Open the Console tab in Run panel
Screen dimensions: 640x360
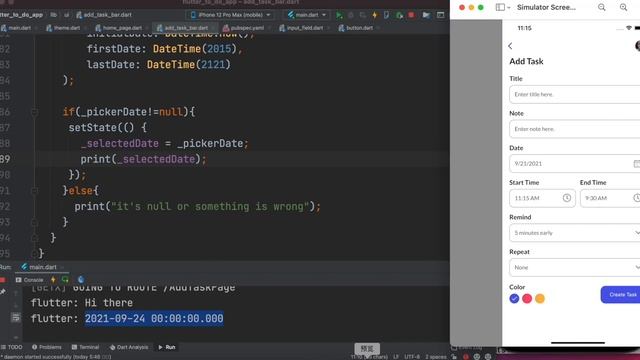click(29, 280)
